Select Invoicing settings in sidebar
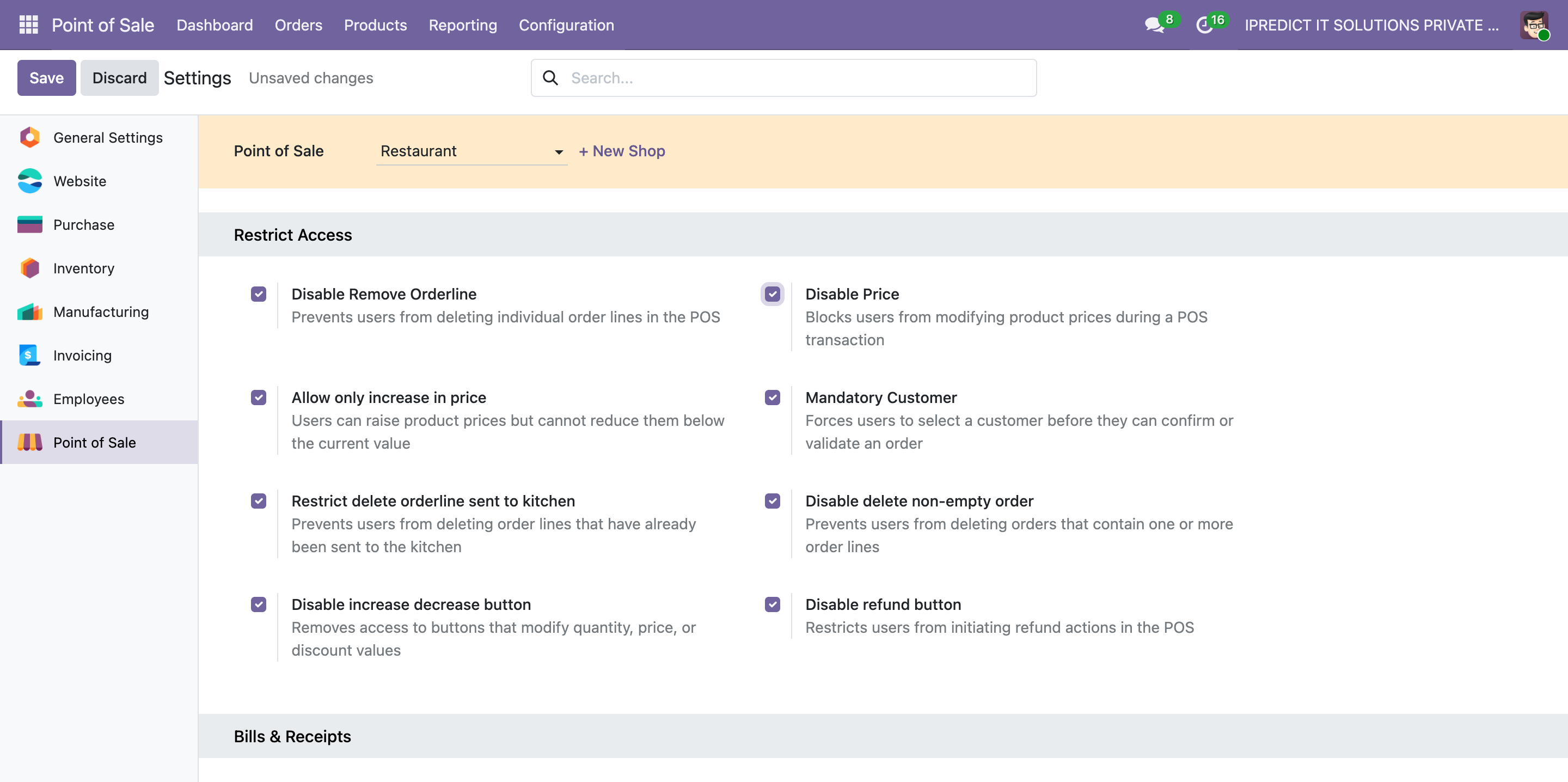Viewport: 1568px width, 782px height. pyautogui.click(x=82, y=356)
